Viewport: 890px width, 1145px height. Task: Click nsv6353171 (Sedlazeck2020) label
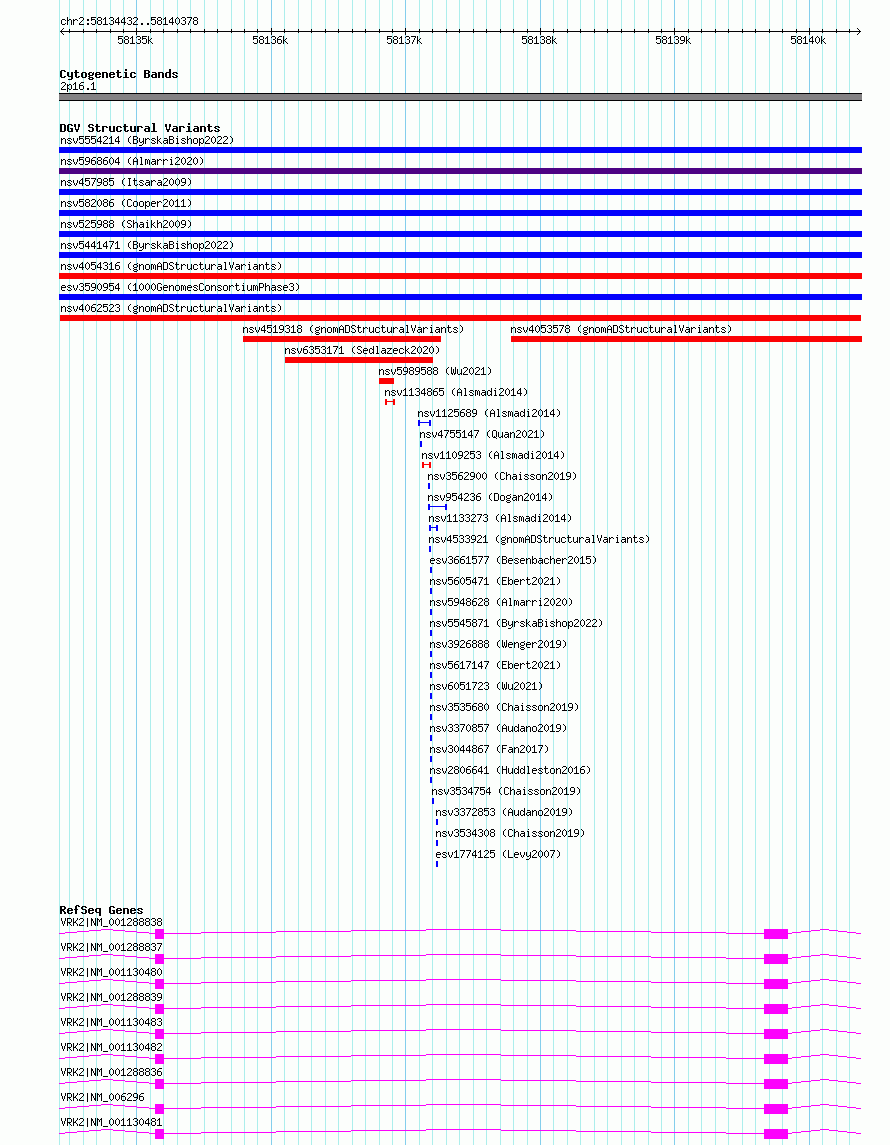(x=362, y=351)
